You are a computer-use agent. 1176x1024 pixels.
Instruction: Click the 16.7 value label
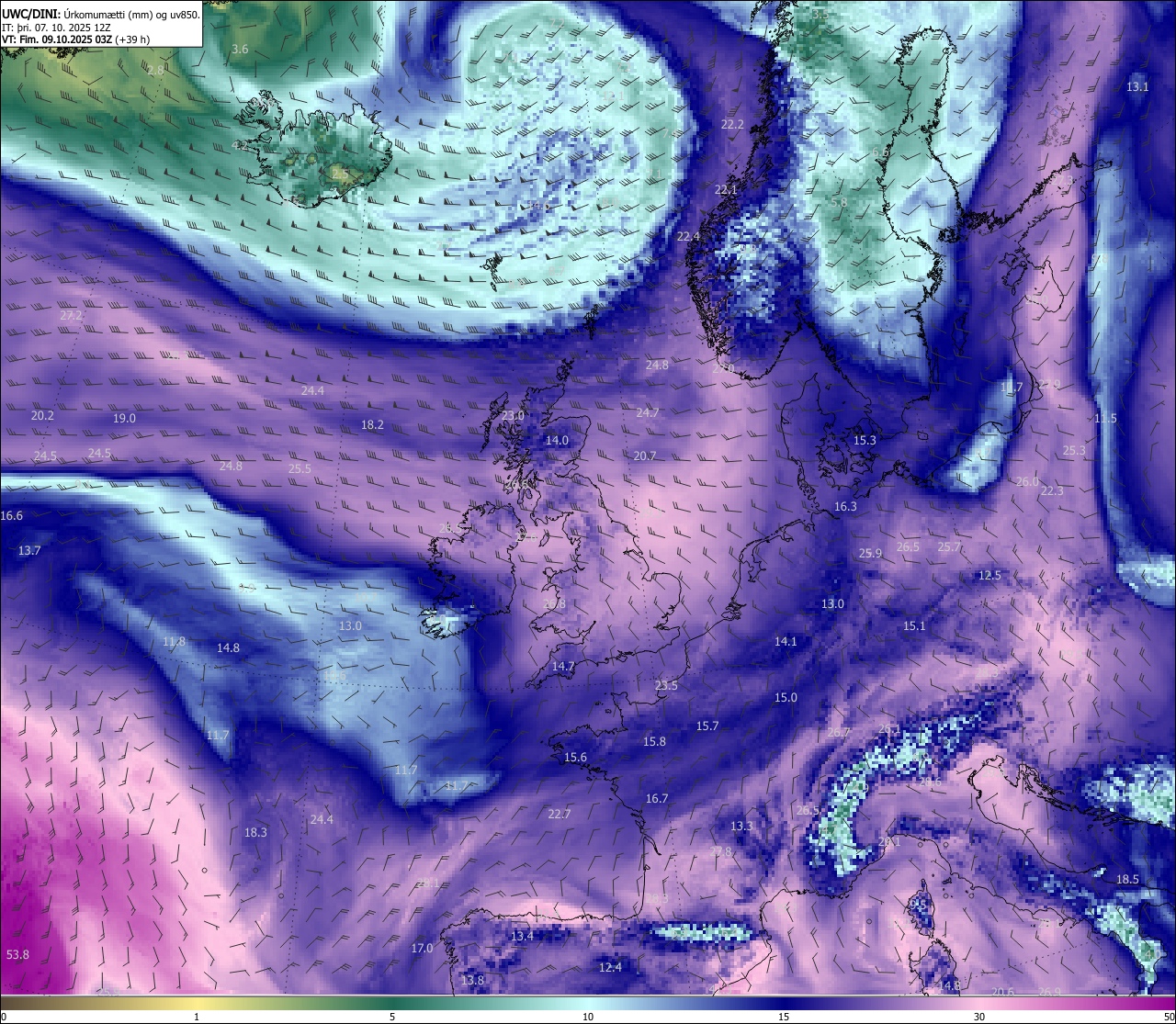[x=657, y=798]
